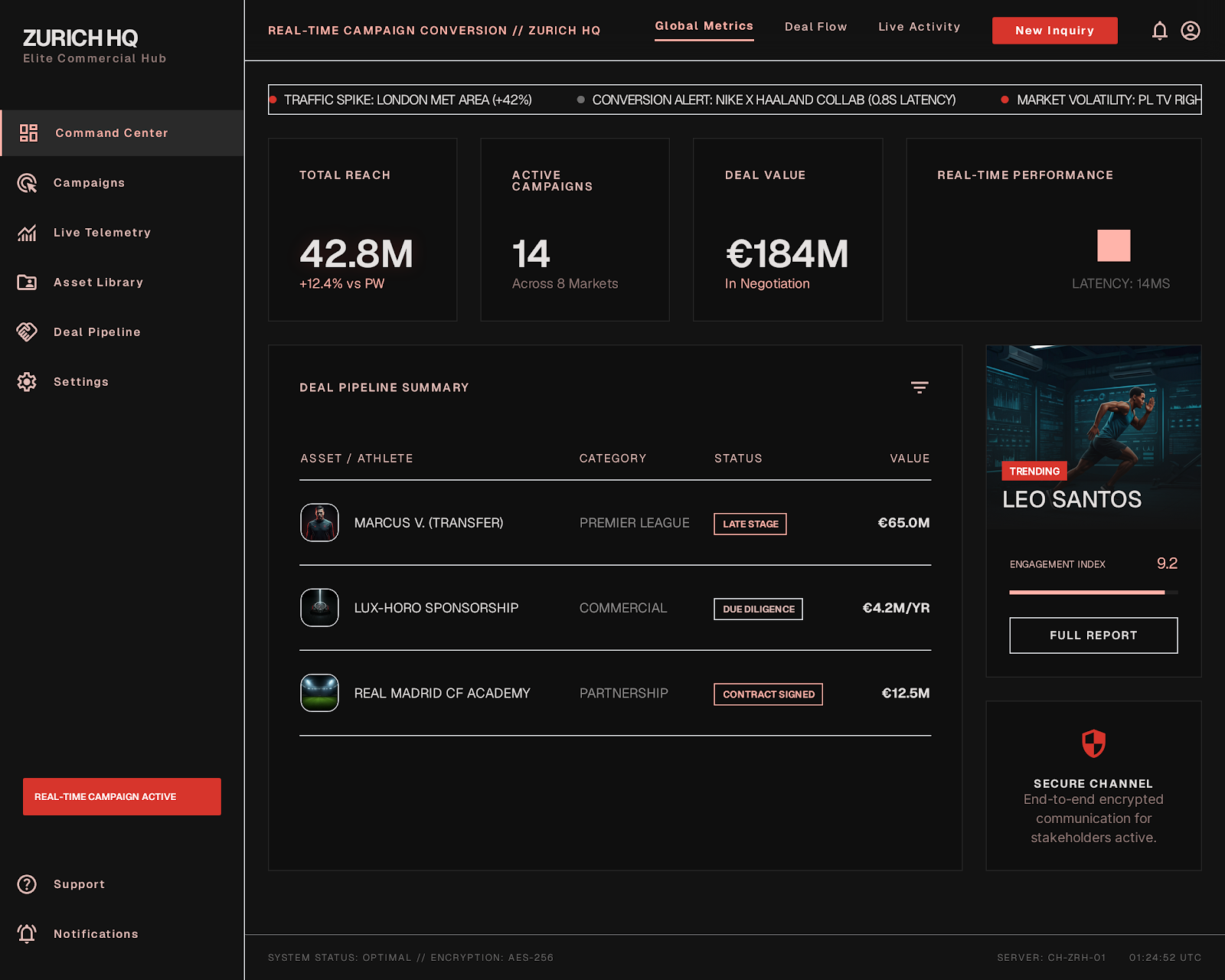Click the Engagement Index progress bar
The width and height of the screenshot is (1225, 980).
[1093, 592]
